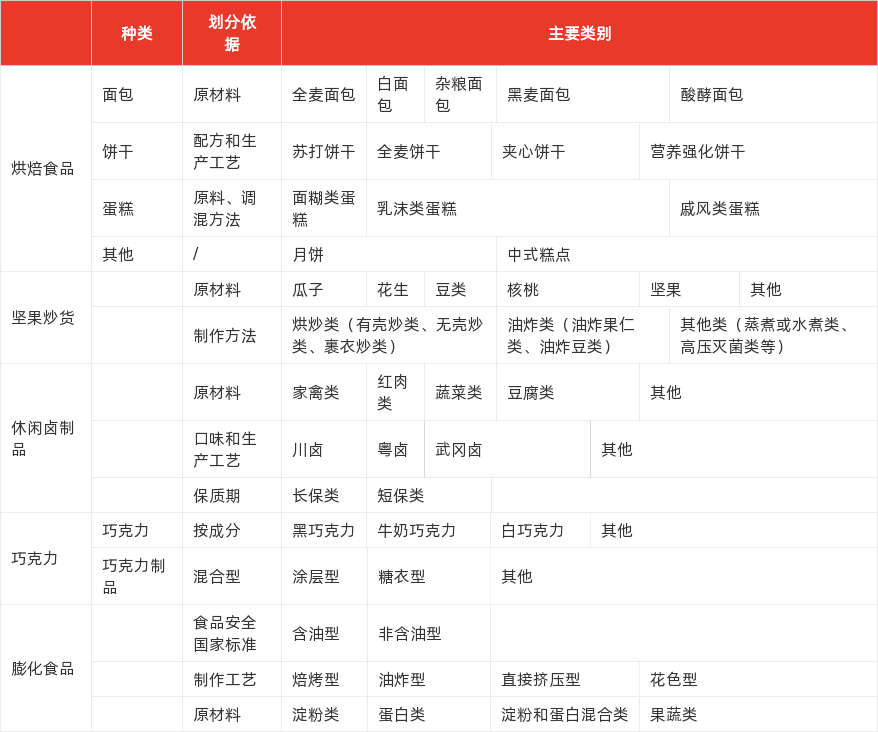Click the 月饼 cell

click(x=389, y=254)
